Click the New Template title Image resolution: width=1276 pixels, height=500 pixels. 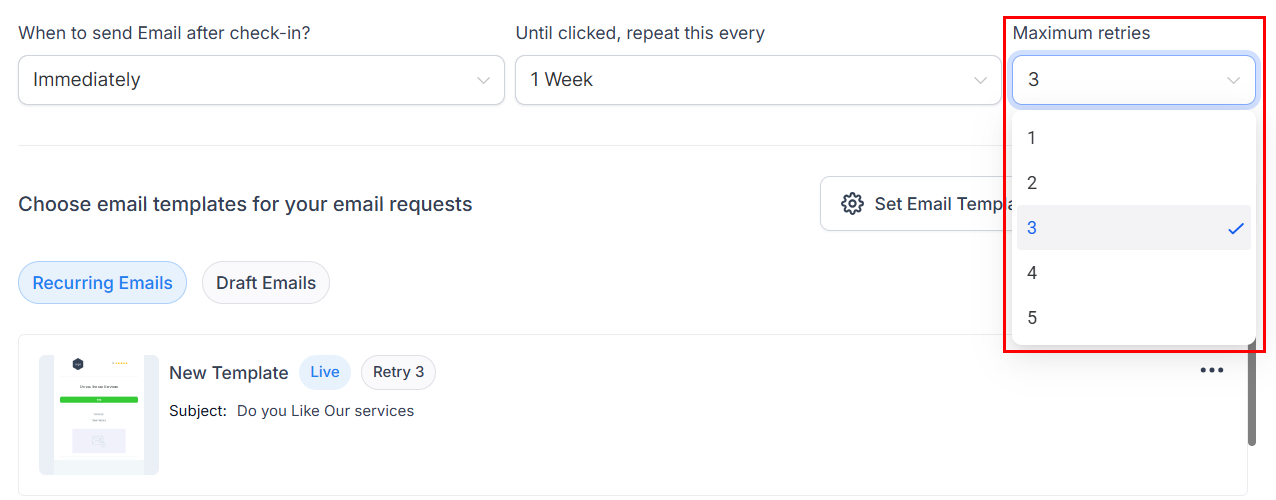pos(229,373)
